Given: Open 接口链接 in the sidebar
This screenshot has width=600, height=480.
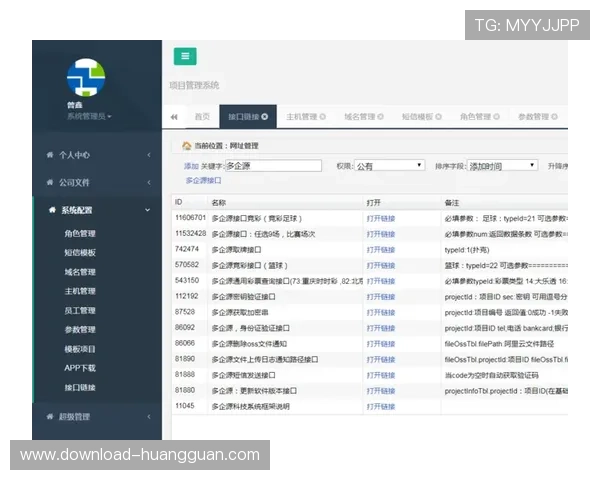Looking at the screenshot, I should click(x=80, y=388).
